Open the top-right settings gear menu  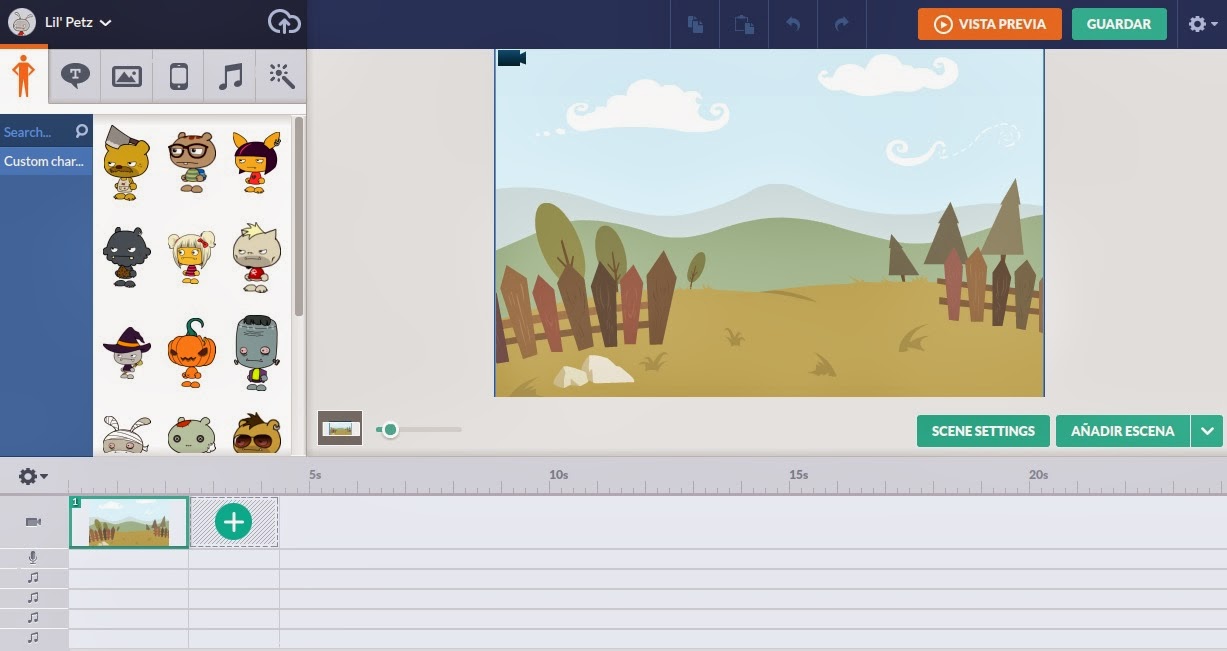click(1199, 24)
